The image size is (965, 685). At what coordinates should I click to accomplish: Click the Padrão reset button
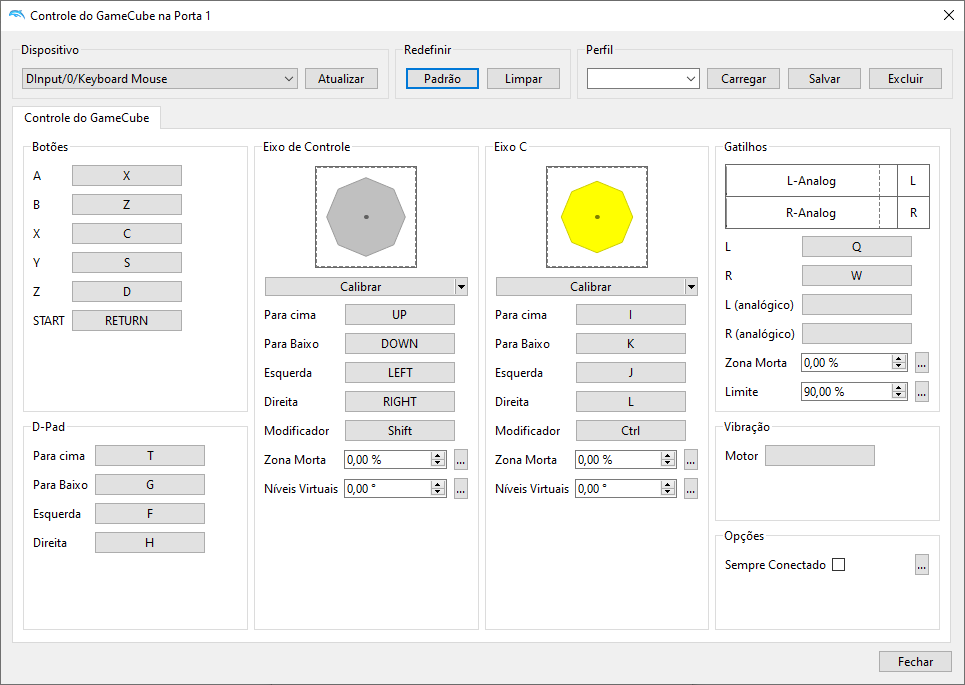click(x=442, y=79)
